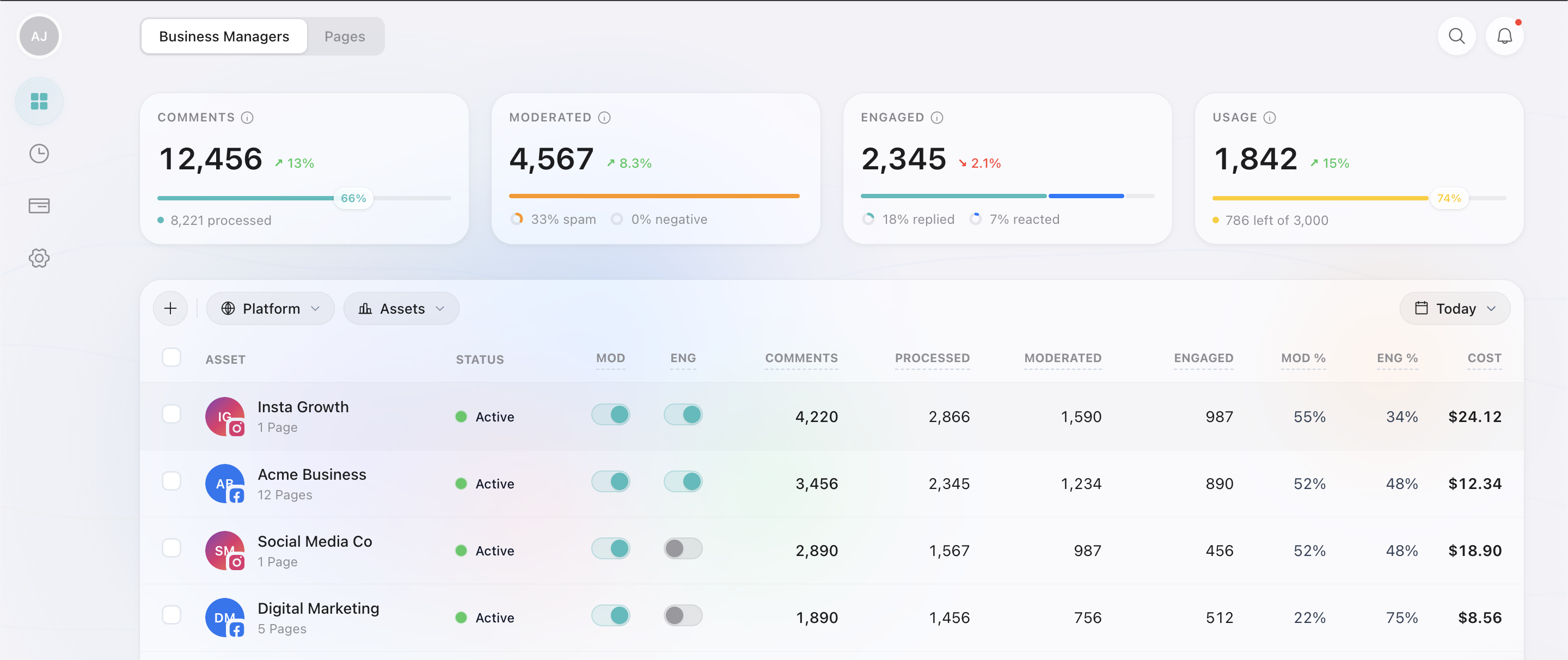Open the Today date range selector

[1455, 308]
